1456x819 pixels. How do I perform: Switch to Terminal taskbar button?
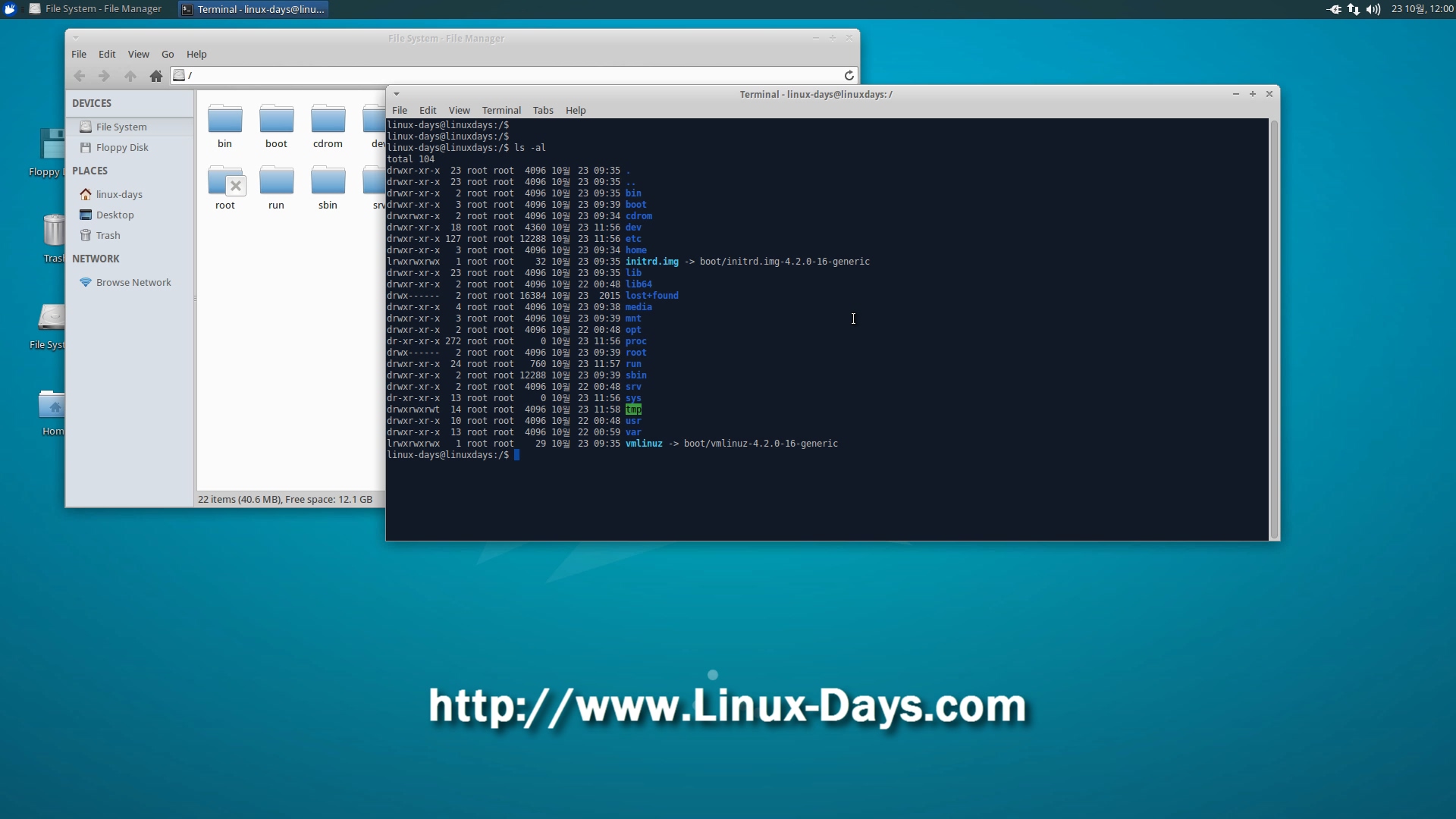(253, 9)
